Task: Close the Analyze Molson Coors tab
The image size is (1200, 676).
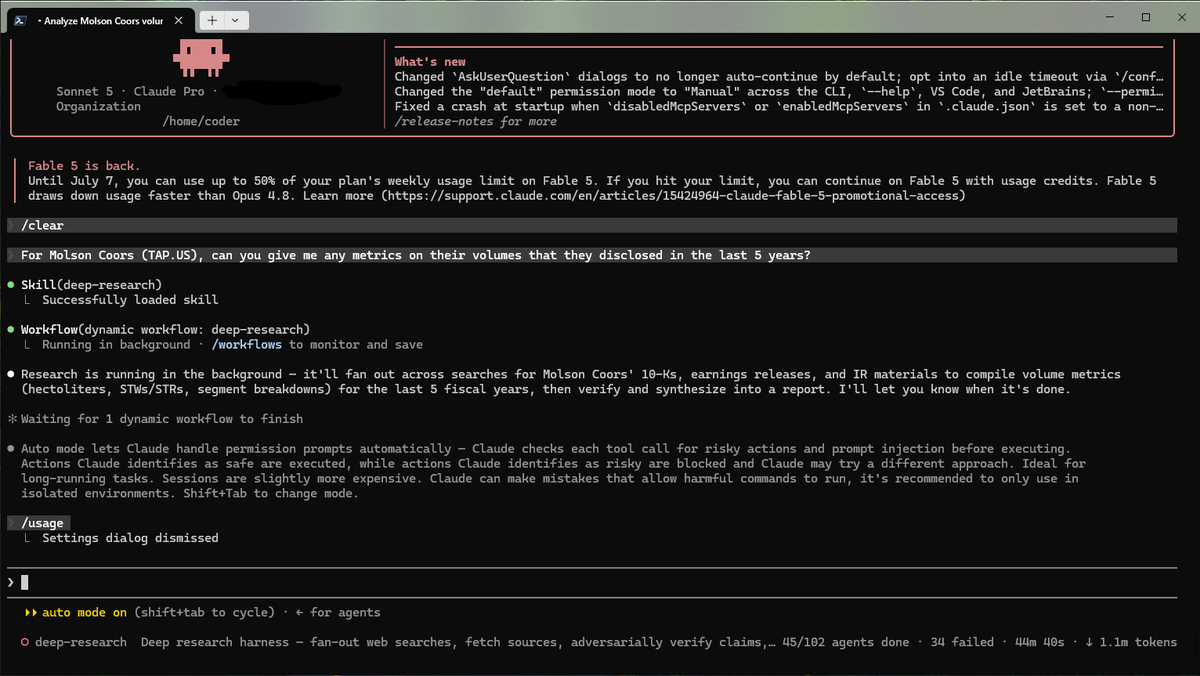Action: pyautogui.click(x=180, y=20)
